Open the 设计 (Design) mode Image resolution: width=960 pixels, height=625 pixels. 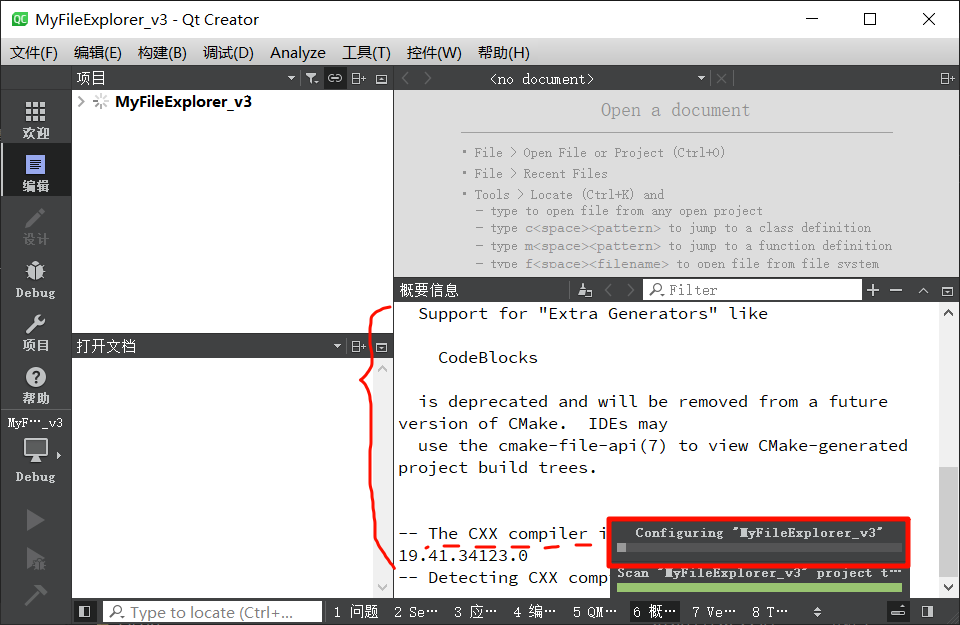point(36,226)
